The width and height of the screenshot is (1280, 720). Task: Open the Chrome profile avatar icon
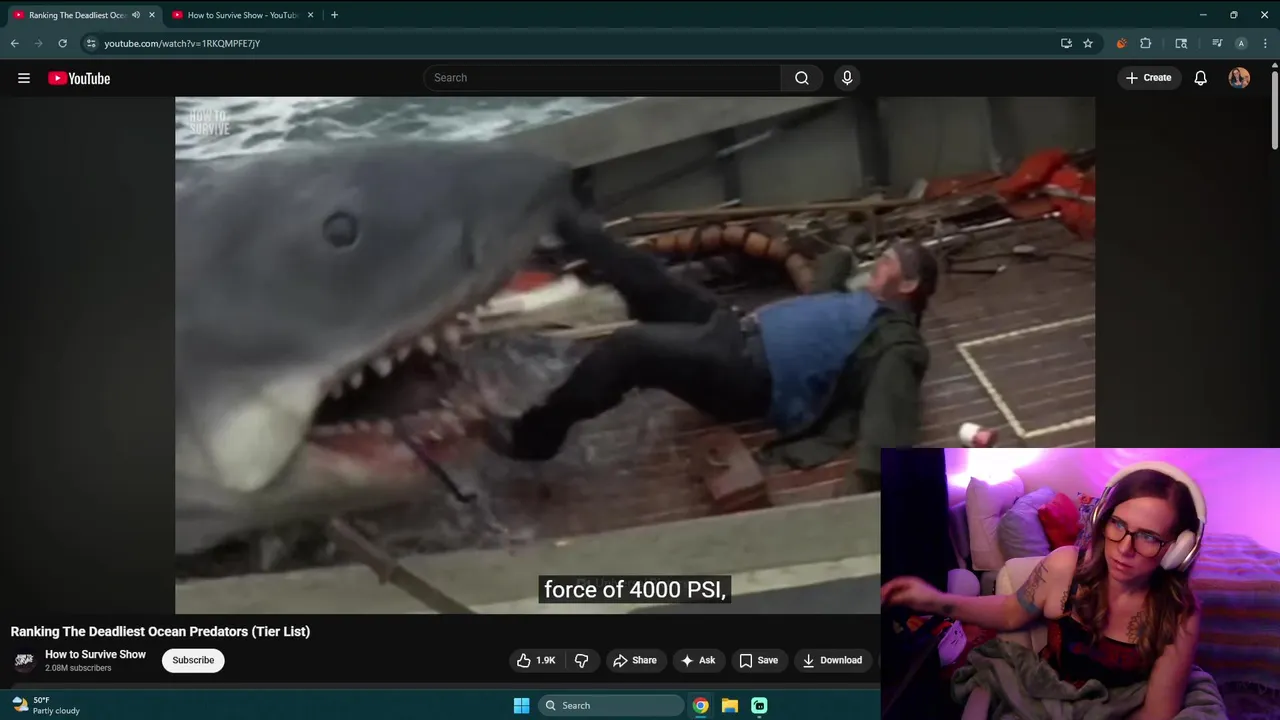coord(1241,43)
